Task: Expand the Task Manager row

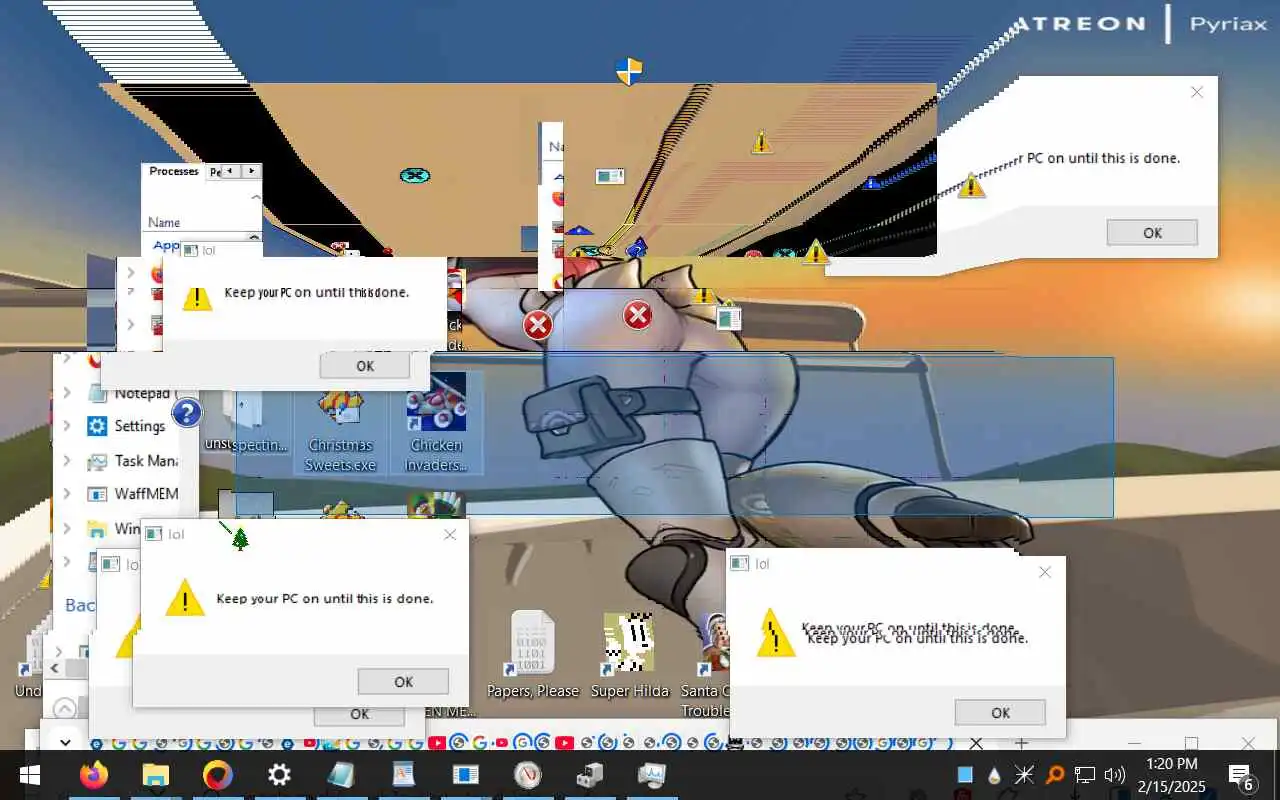Action: (67, 461)
